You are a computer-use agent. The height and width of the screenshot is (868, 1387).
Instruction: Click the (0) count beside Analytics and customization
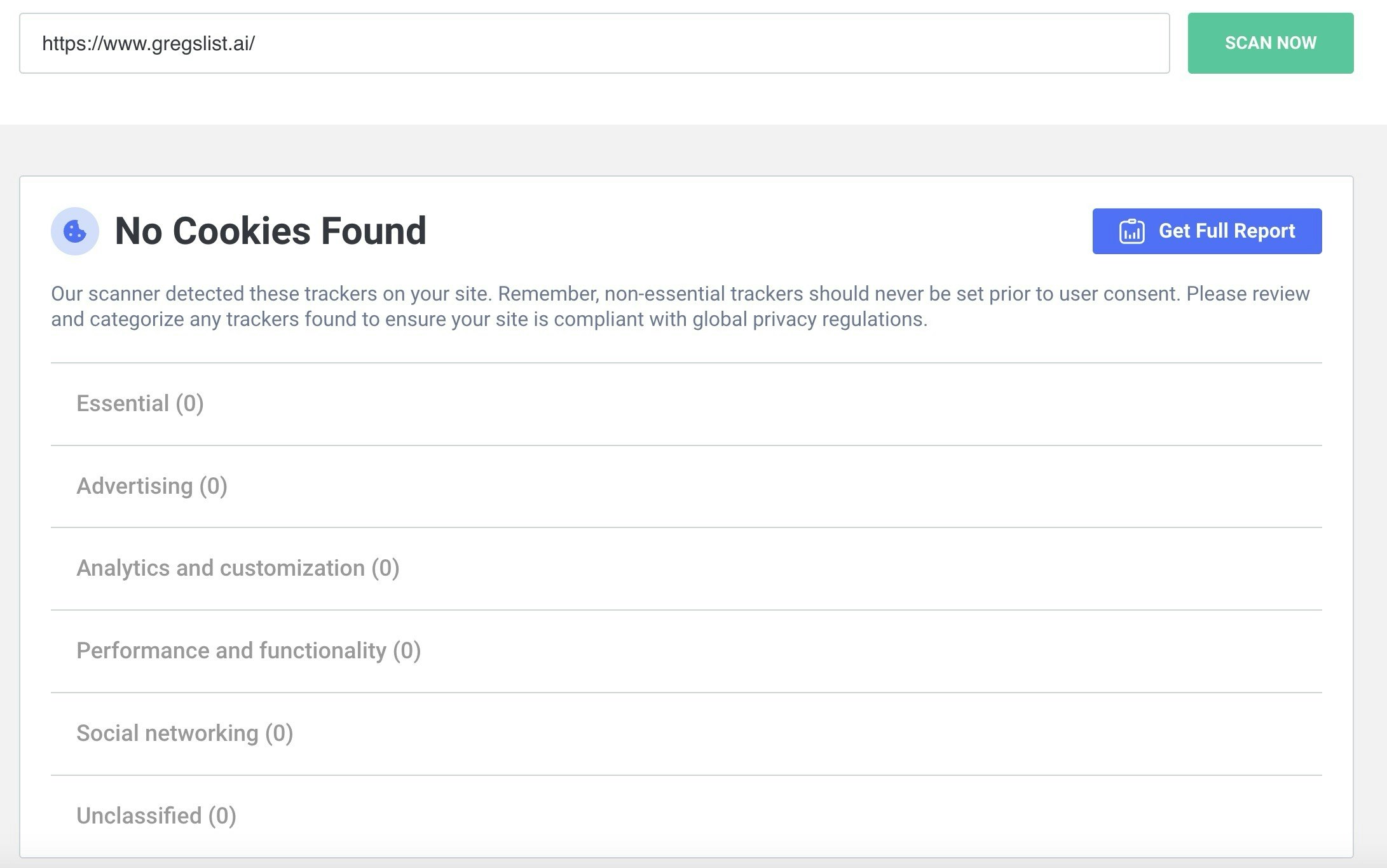click(385, 568)
